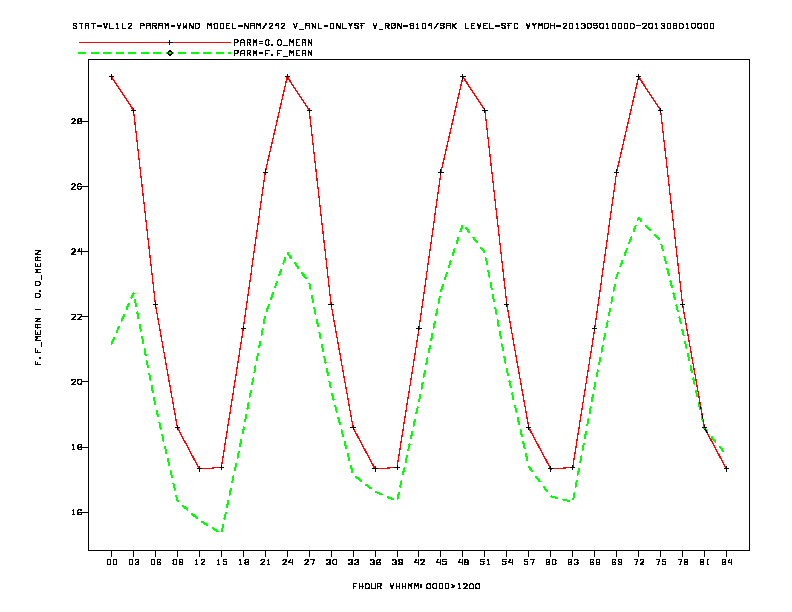Viewport: 792px width, 612px height.
Task: Click x-axis tick label 27
Action: point(309,562)
